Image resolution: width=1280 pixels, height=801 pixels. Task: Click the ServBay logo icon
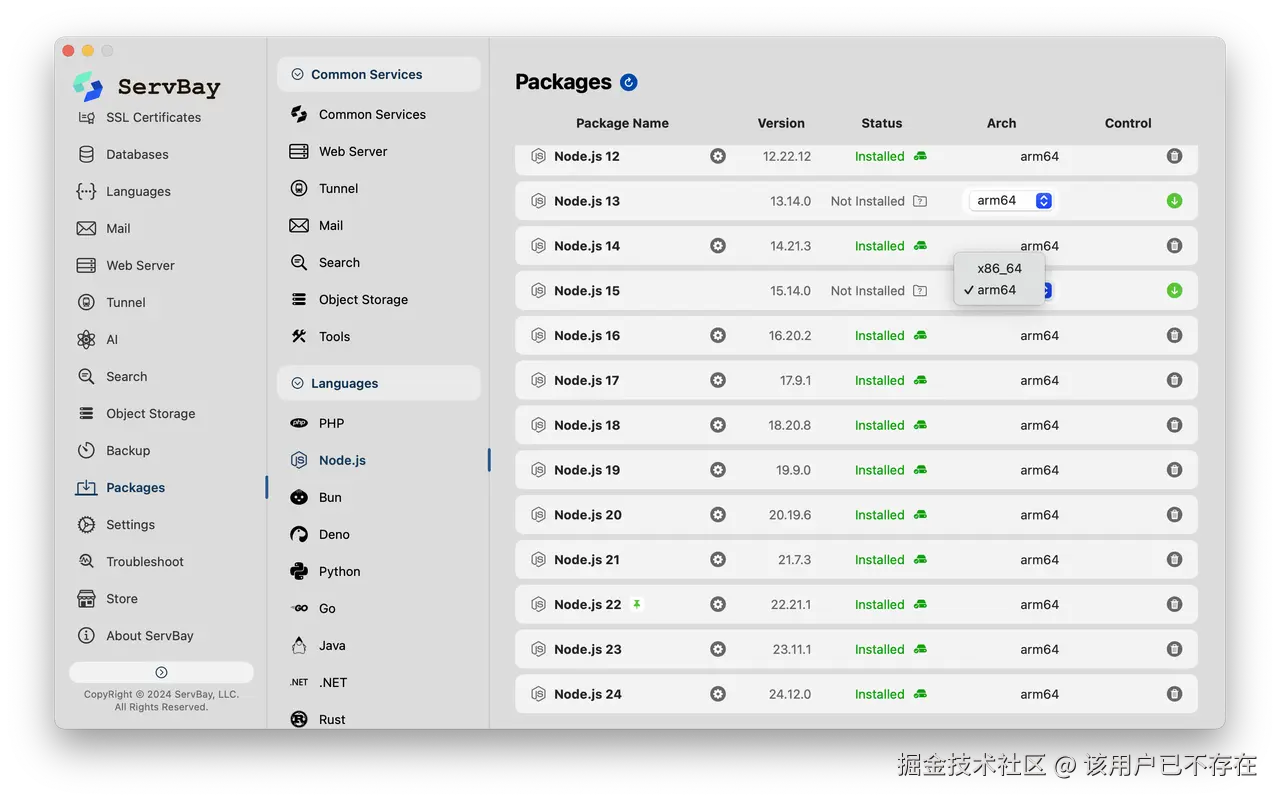click(x=88, y=86)
